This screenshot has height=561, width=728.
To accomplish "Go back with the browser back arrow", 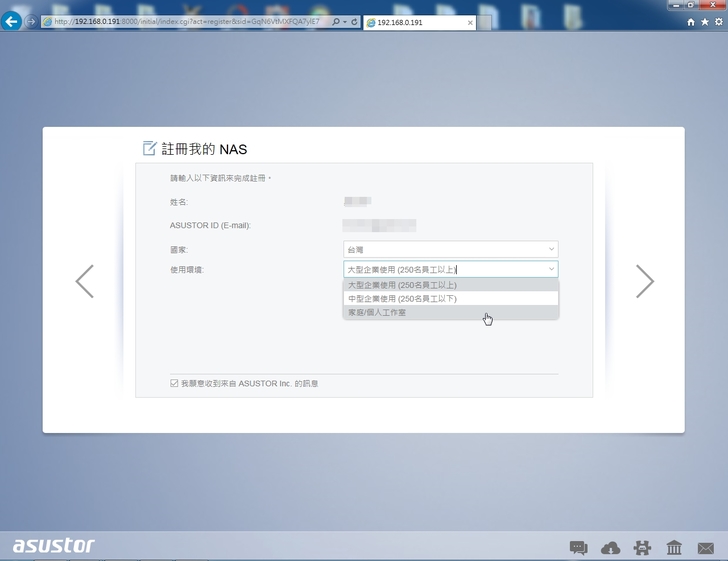I will (11, 21).
